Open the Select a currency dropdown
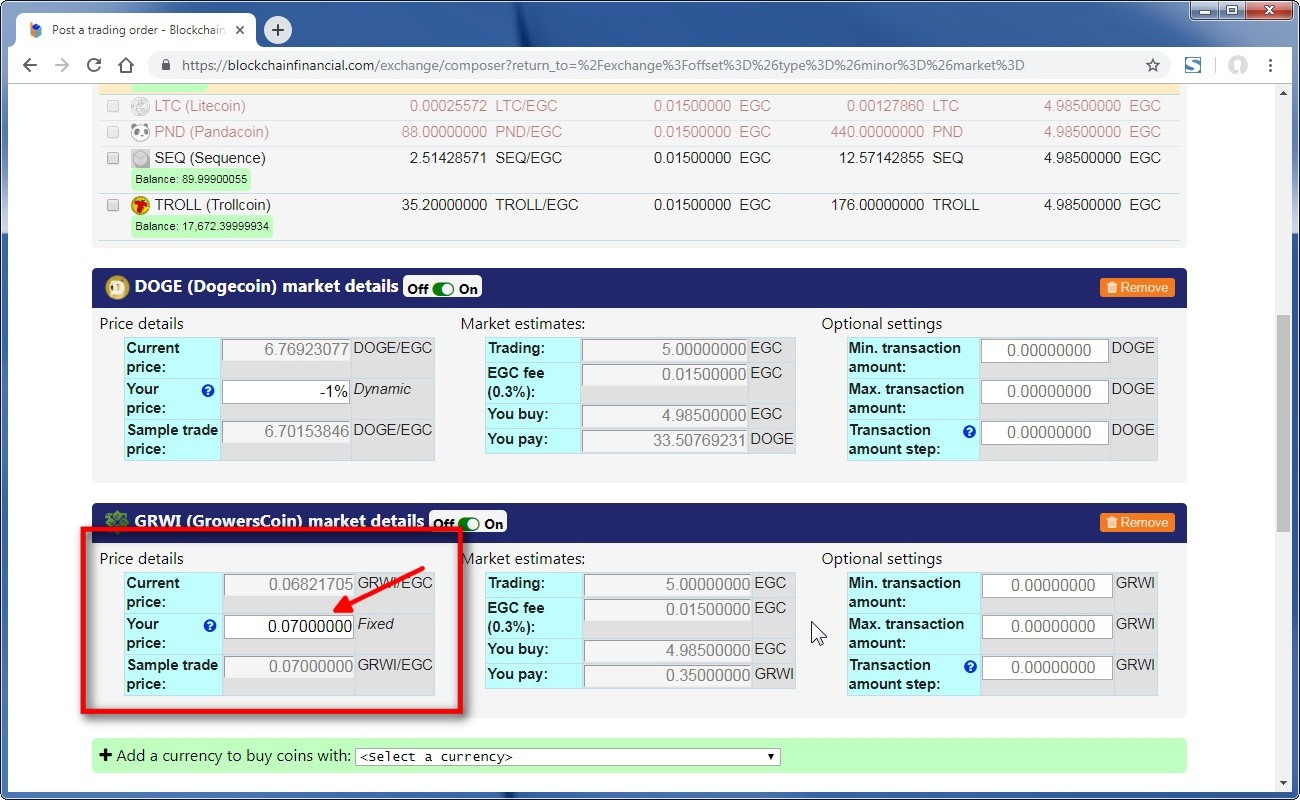The width and height of the screenshot is (1300, 800). click(567, 757)
